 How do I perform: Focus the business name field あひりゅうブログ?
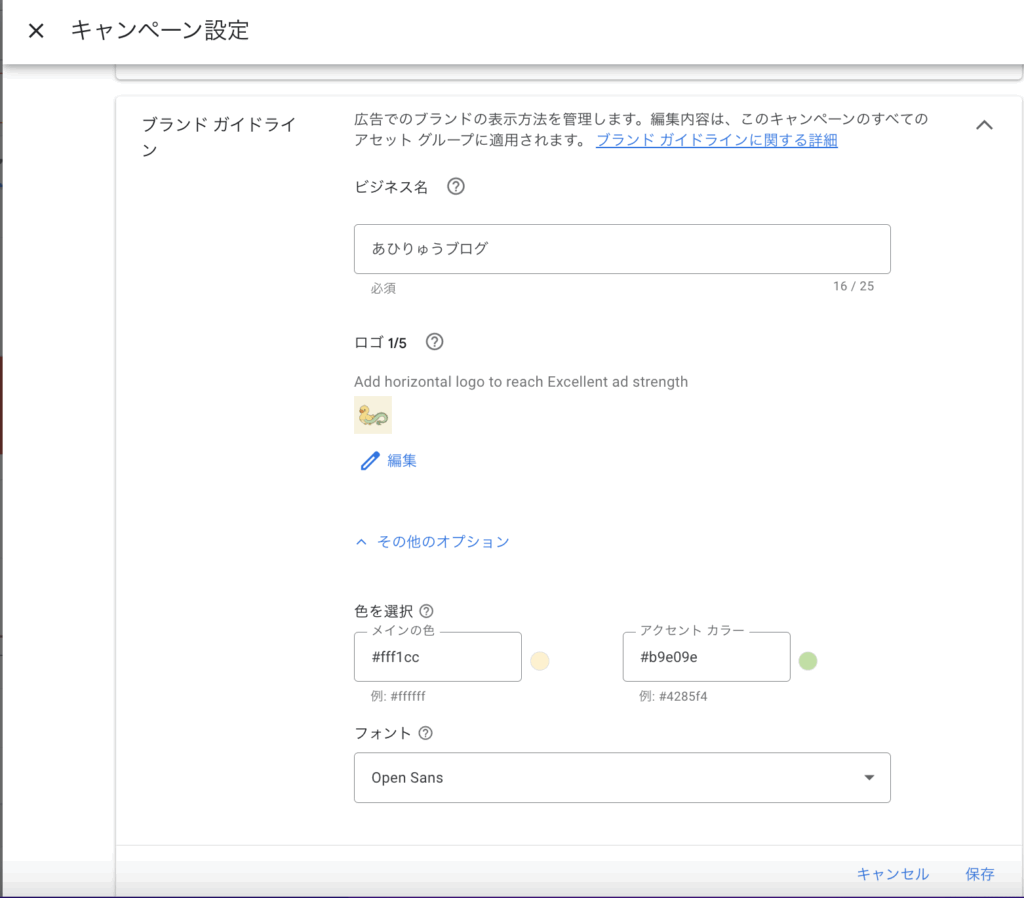coord(621,249)
